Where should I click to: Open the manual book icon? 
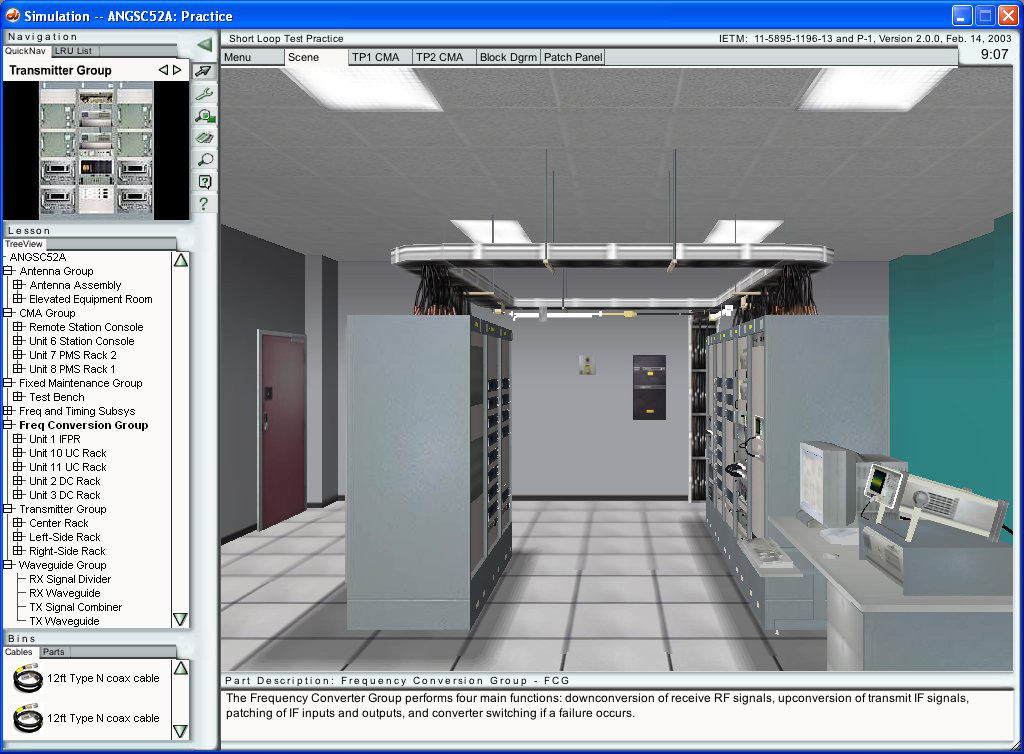click(204, 137)
